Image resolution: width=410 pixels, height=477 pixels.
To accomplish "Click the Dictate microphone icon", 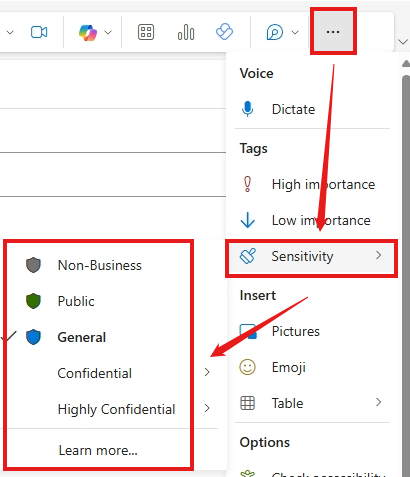I will [247, 109].
